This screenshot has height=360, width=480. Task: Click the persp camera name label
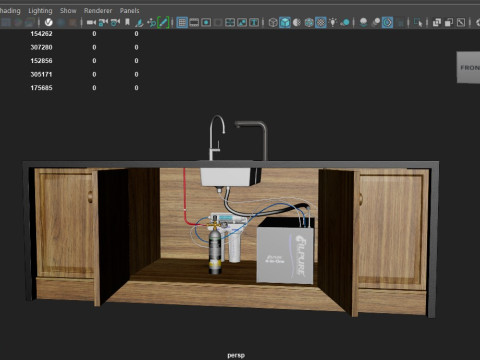click(236, 355)
